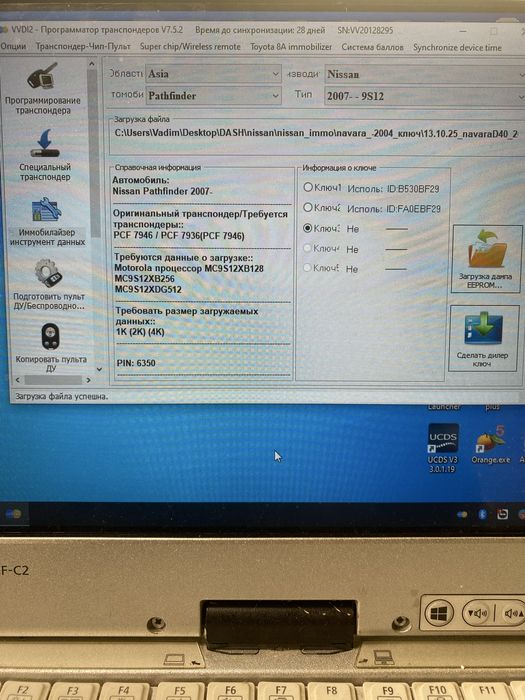
Task: Open Super chip/Wireless remote menu
Action: point(190,46)
